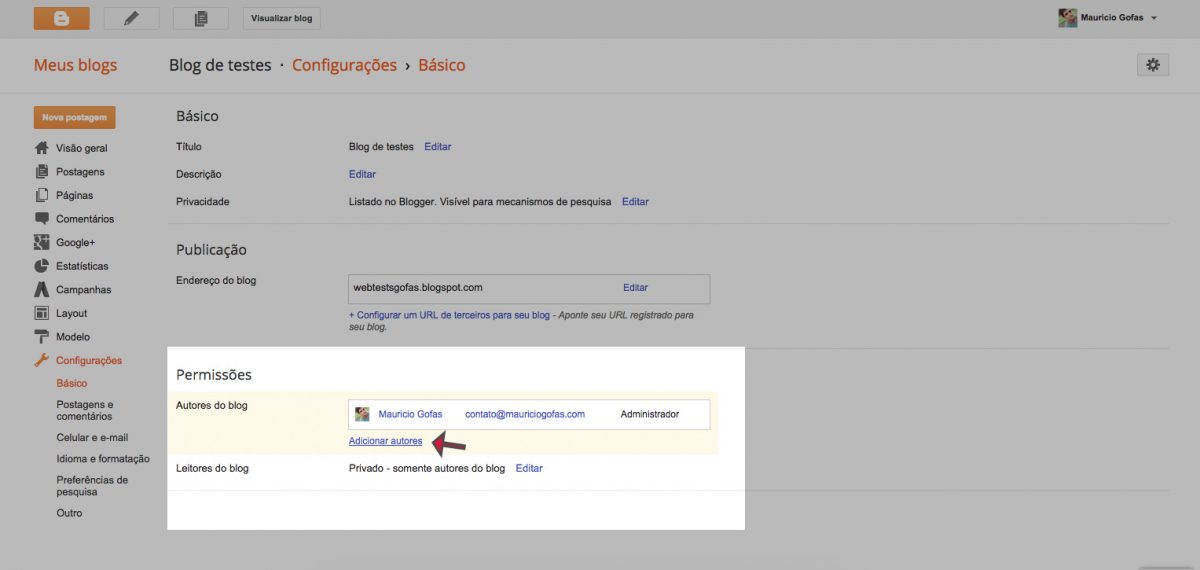
Task: Click Configurações in the breadcrumb
Action: click(x=344, y=65)
